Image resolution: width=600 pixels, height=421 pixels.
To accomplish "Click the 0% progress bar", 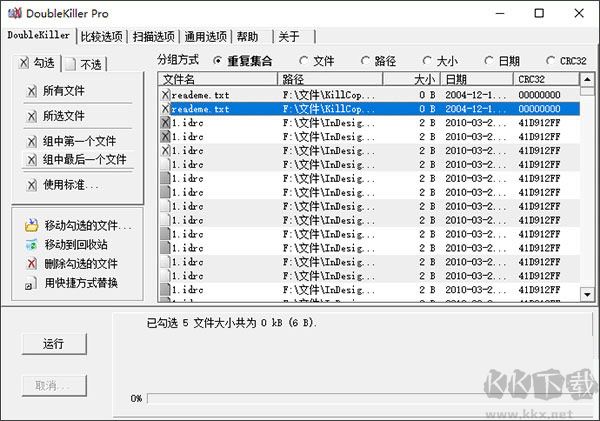I will [370, 398].
